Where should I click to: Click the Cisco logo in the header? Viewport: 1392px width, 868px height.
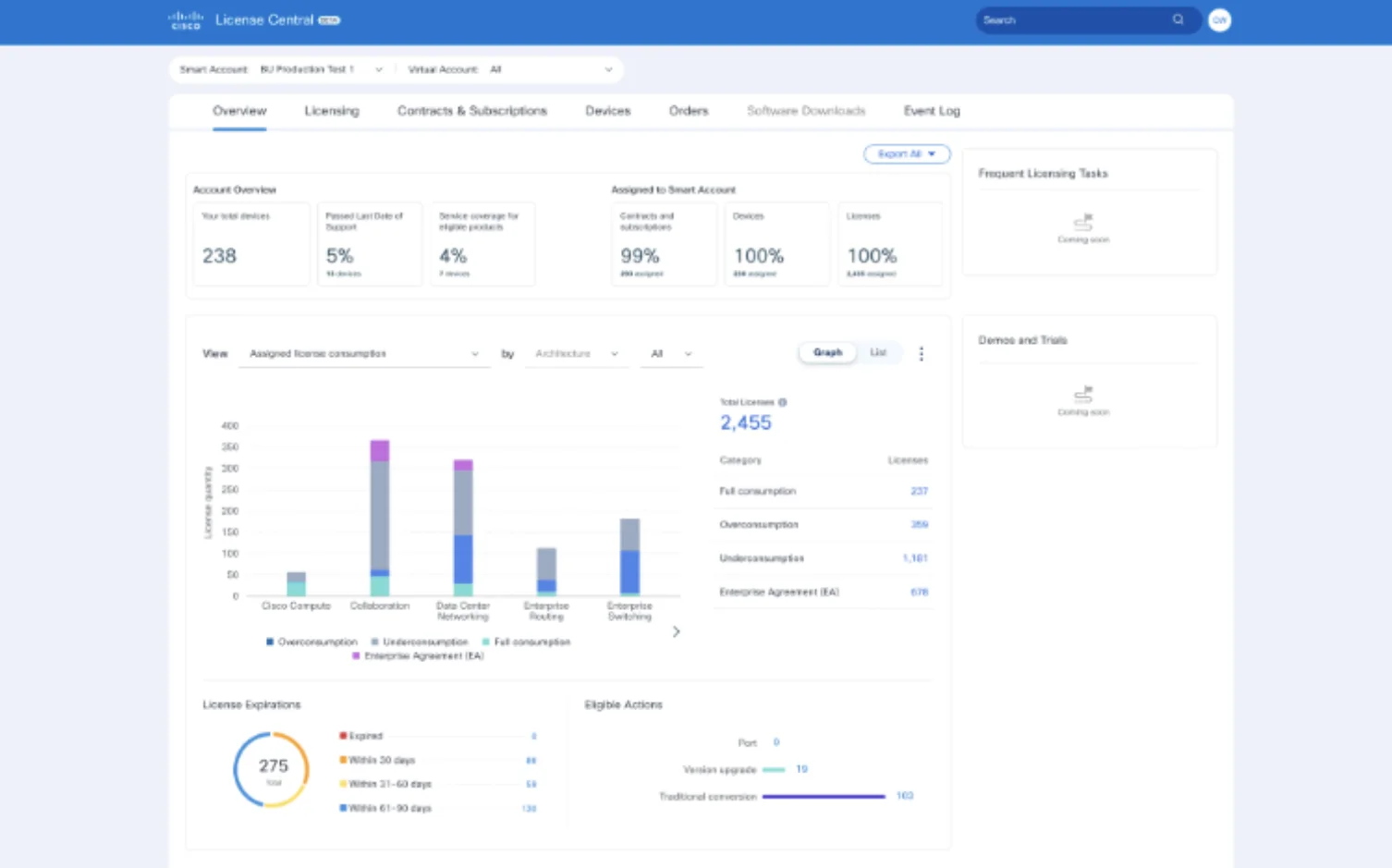click(x=185, y=20)
